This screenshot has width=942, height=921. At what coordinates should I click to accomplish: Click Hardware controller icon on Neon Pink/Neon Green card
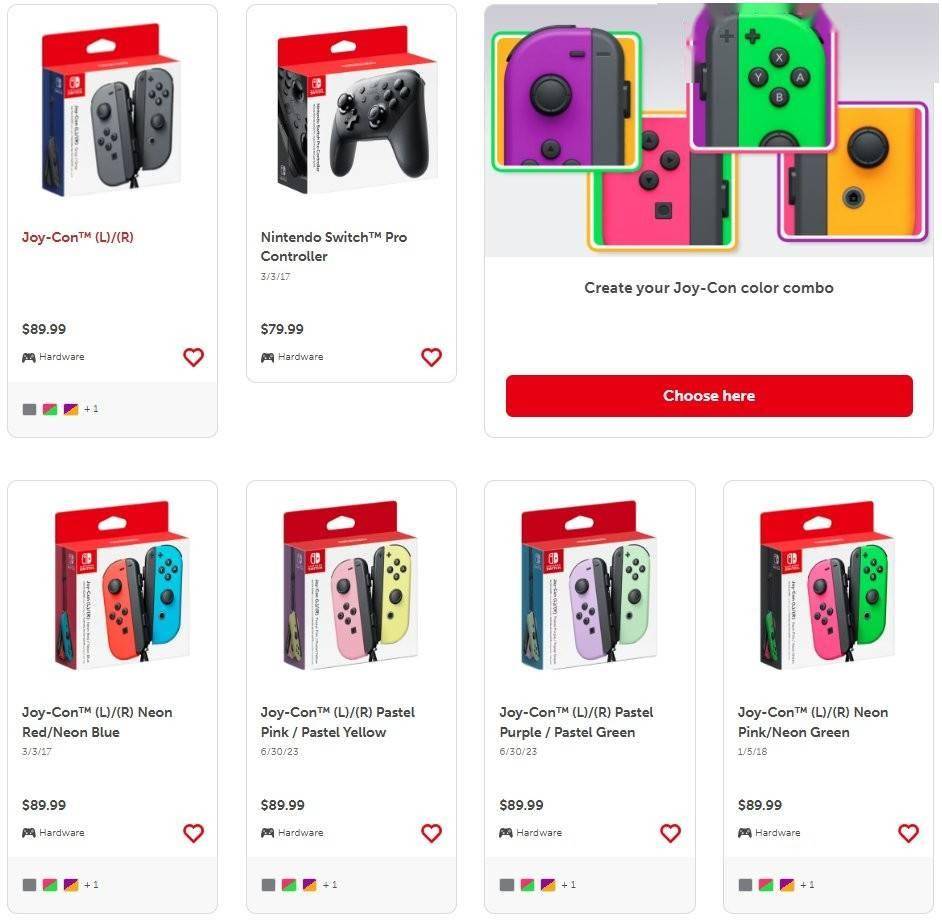744,833
